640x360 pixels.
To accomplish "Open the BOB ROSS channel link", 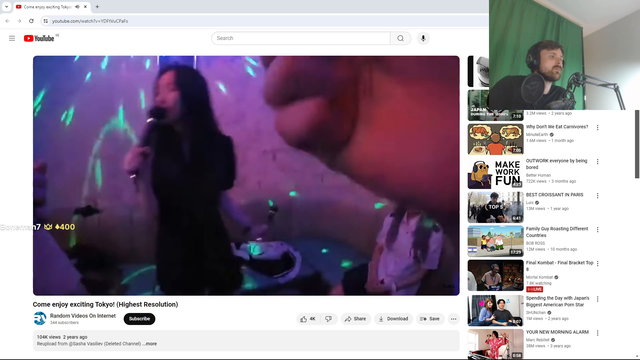I will pyautogui.click(x=535, y=243).
